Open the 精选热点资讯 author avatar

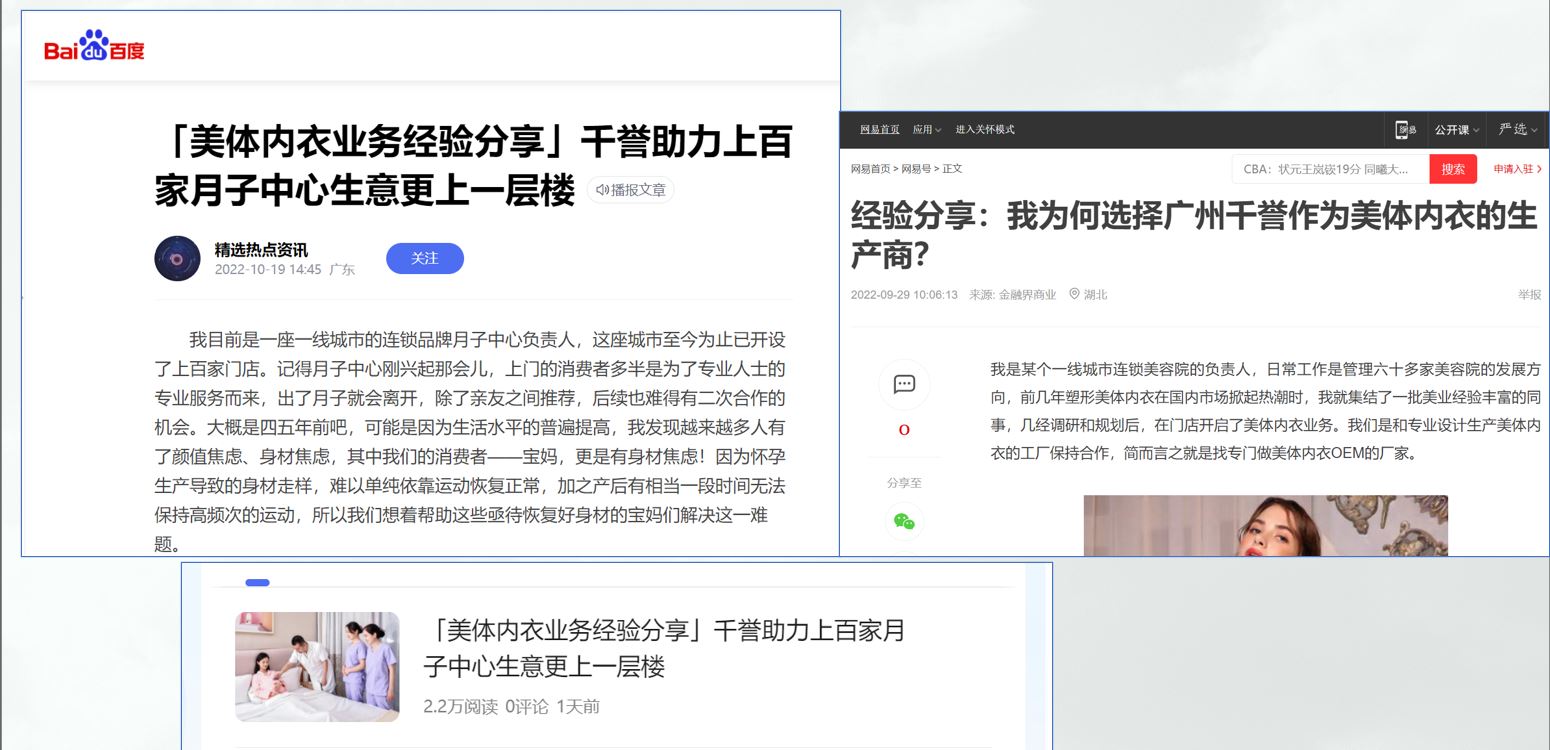pos(177,258)
